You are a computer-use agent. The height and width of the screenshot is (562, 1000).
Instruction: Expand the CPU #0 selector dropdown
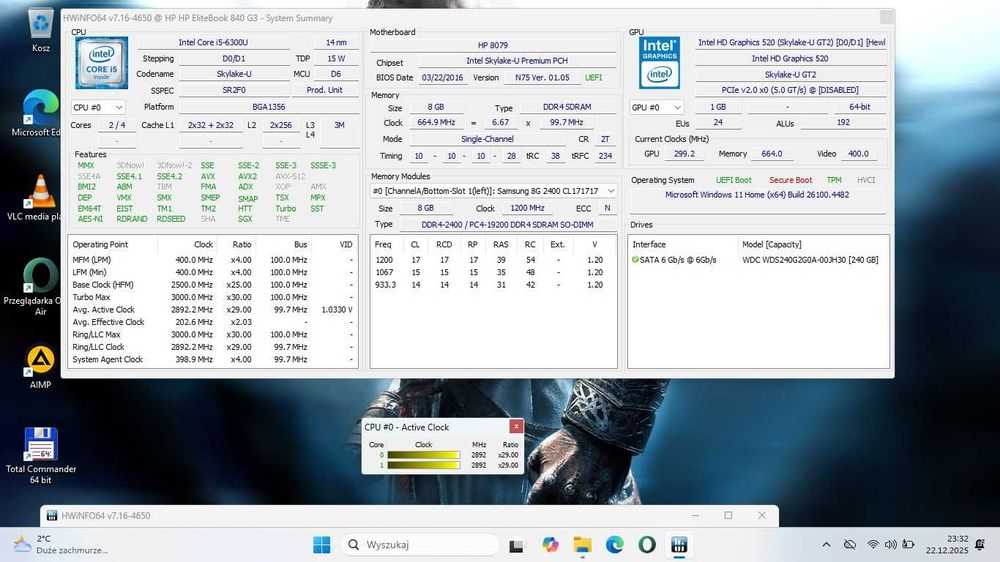98,107
